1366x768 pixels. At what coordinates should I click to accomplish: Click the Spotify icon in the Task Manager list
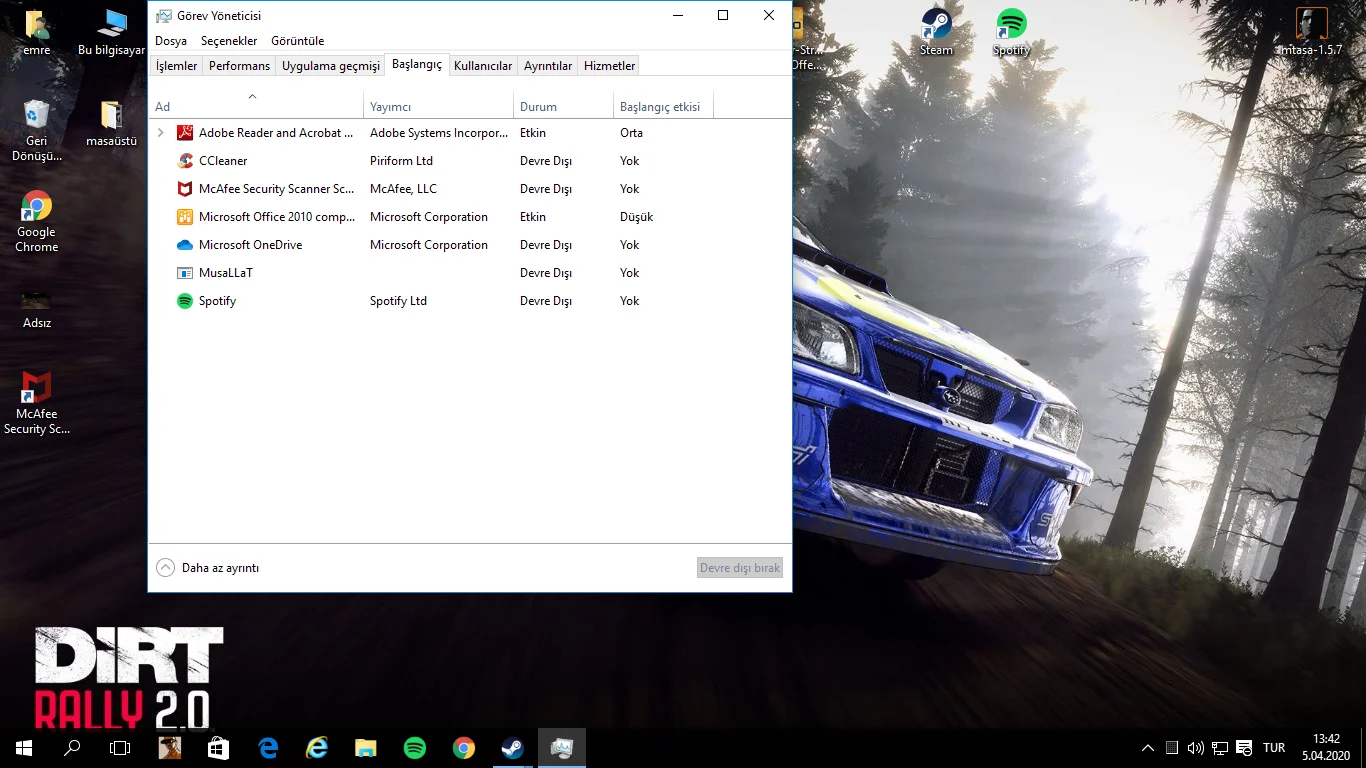pos(184,301)
